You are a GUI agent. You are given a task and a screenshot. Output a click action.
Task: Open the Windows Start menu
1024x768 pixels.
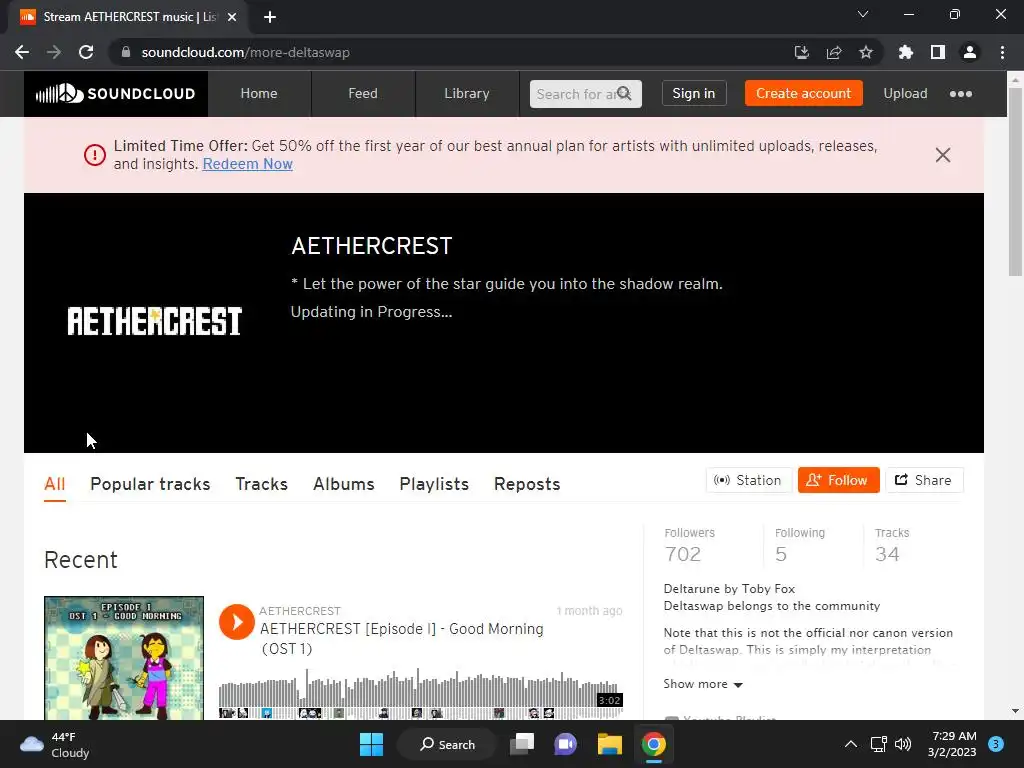click(372, 744)
